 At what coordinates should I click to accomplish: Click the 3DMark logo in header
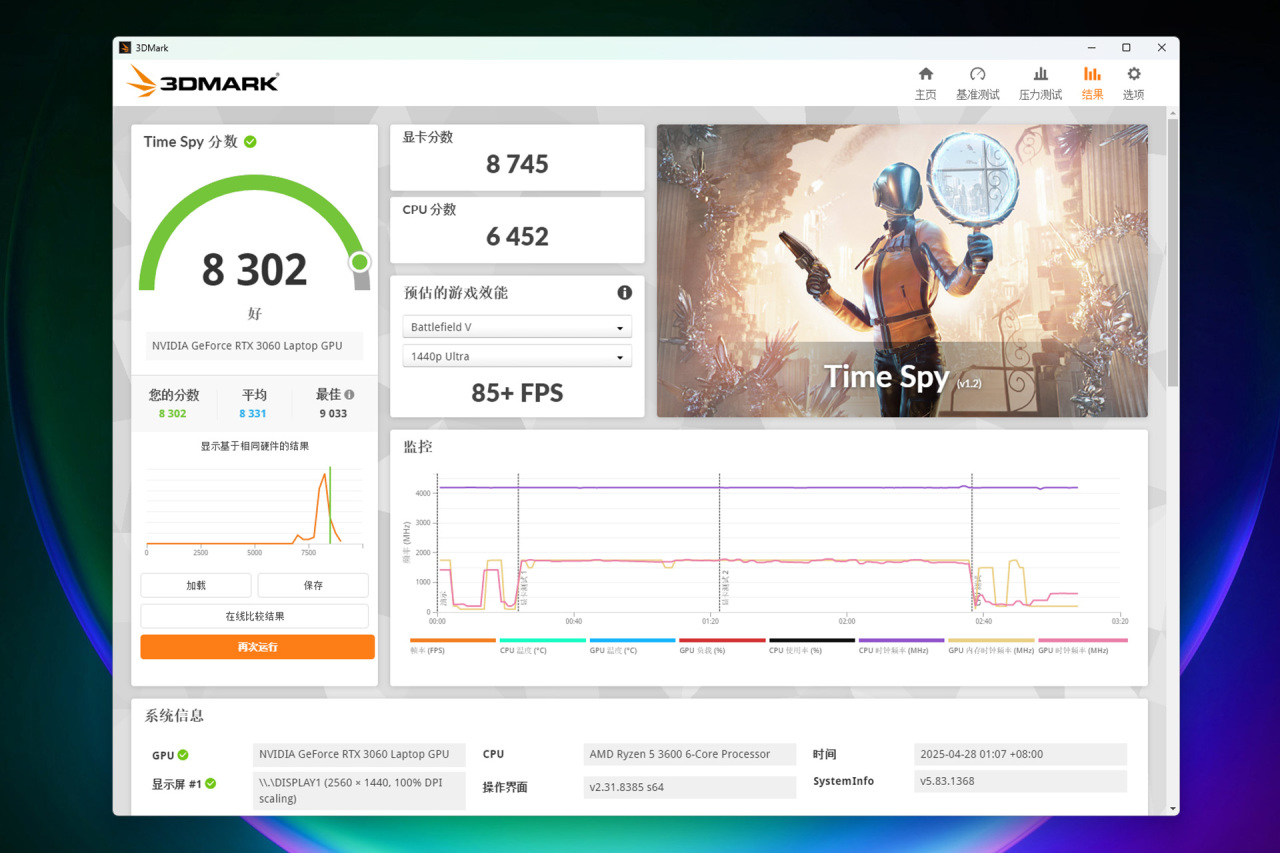(x=203, y=81)
